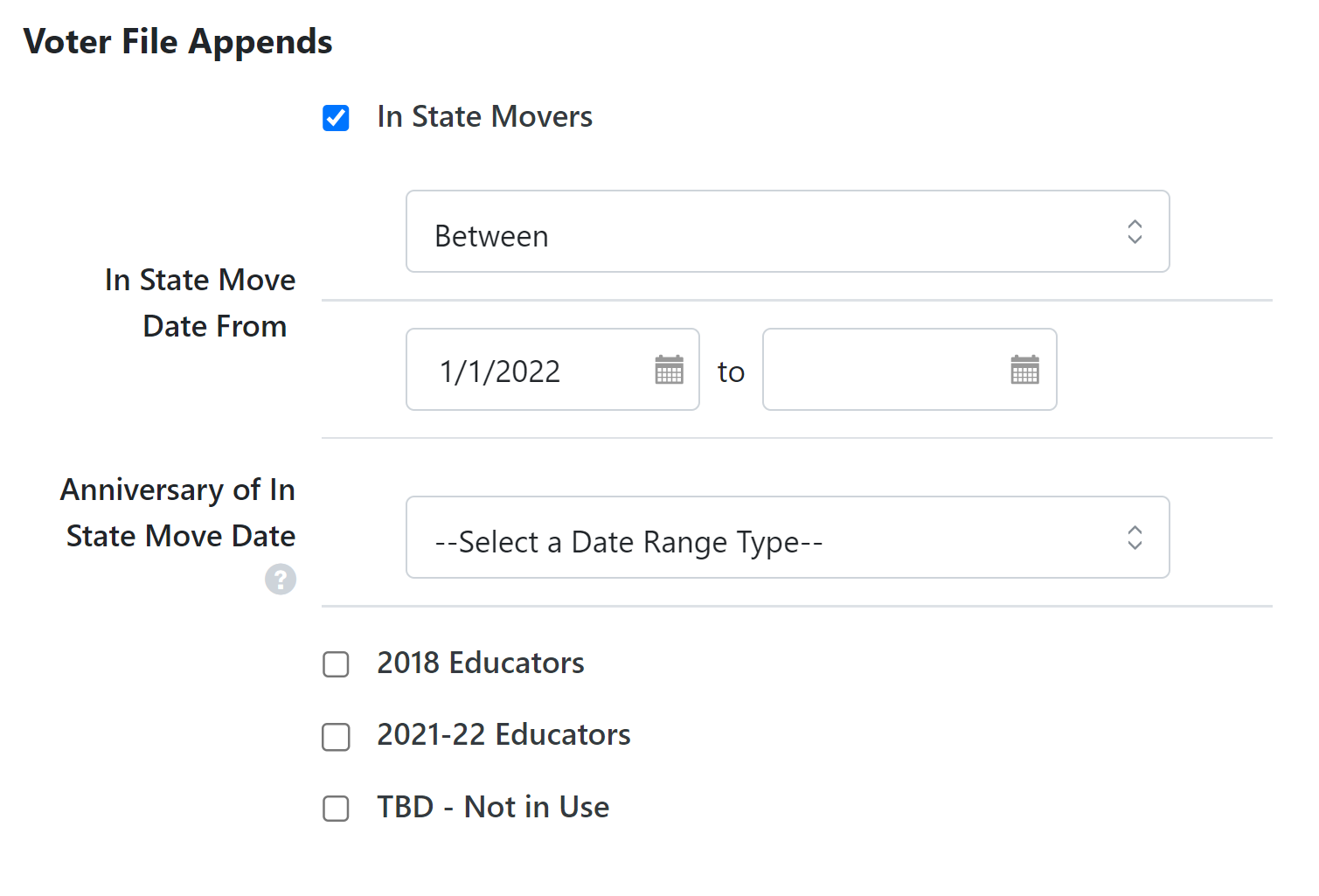This screenshot has width=1319, height=896.
Task: Click the Voter File Appends heading
Action: (177, 42)
